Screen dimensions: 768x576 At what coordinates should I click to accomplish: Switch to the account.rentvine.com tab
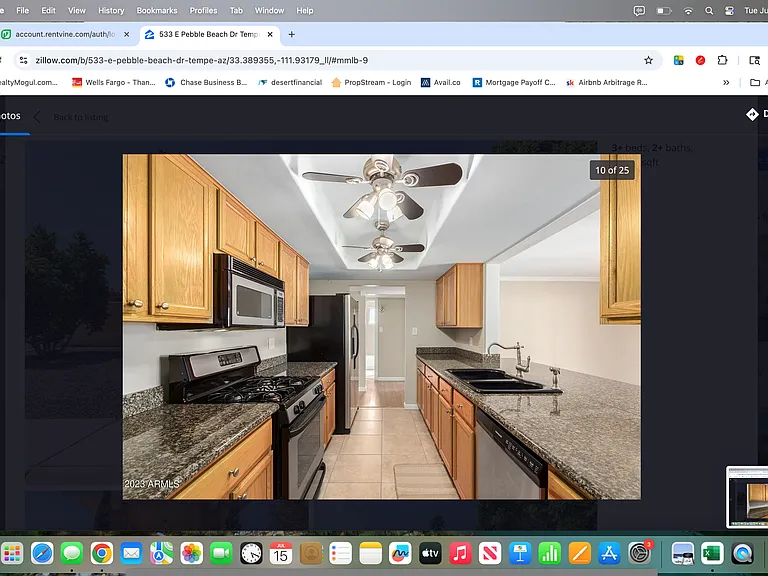(65, 34)
